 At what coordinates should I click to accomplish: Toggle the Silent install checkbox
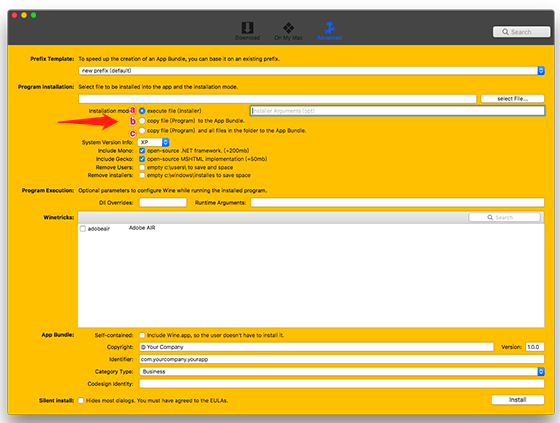(81, 400)
